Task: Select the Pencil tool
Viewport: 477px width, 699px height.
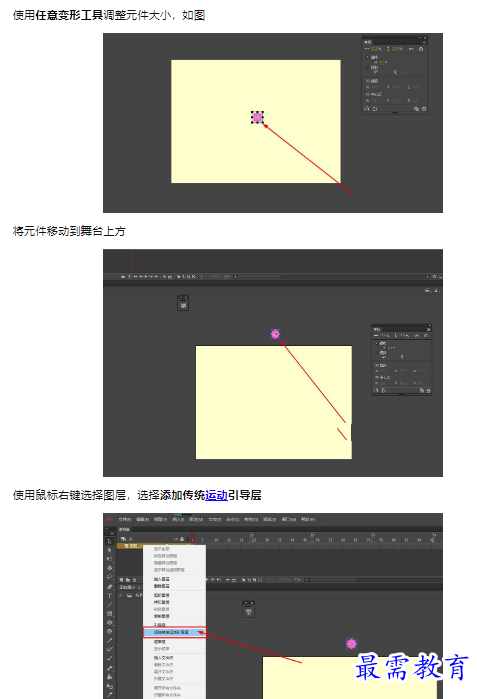Action: (110, 640)
